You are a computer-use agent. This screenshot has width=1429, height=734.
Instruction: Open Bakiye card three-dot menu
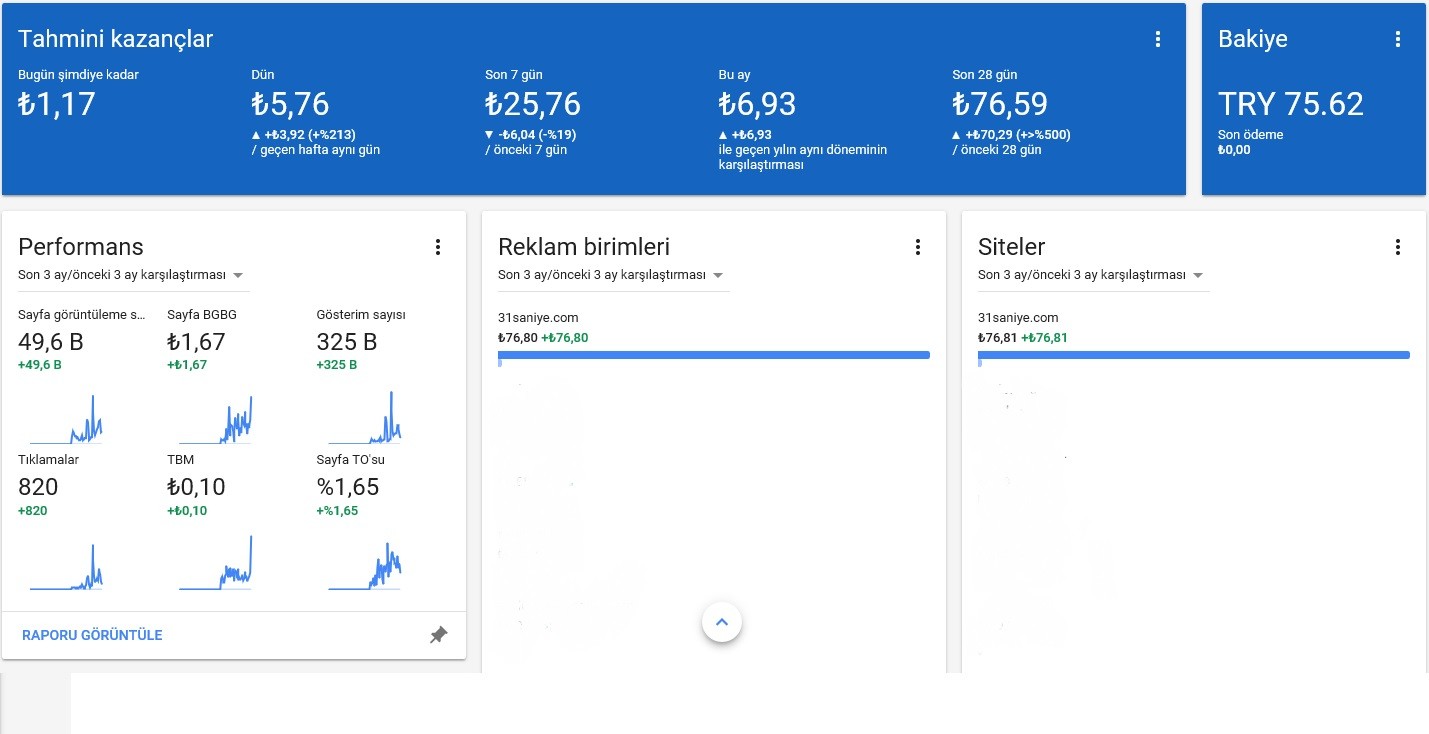pos(1398,40)
